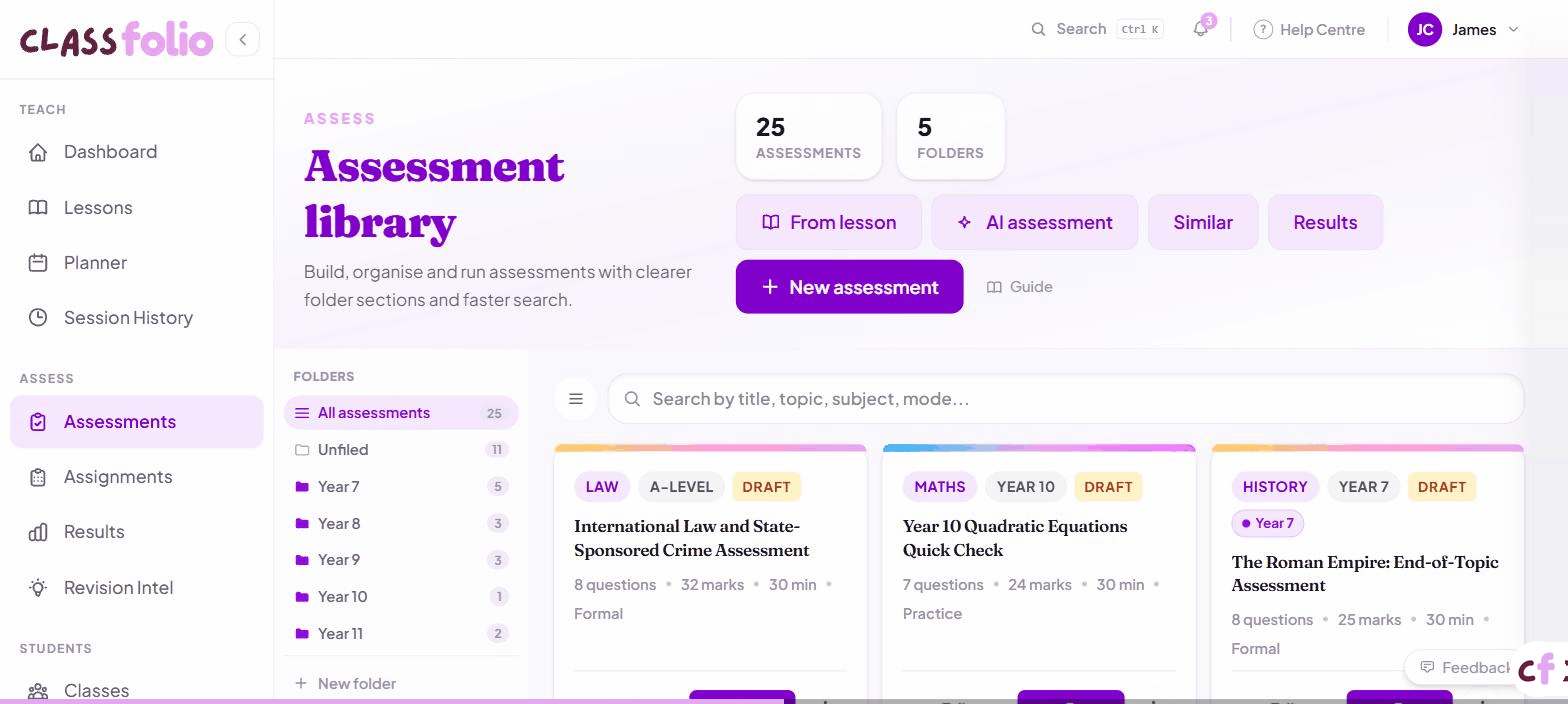
Task: Click the Search box in the header
Action: pyautogui.click(x=1097, y=29)
